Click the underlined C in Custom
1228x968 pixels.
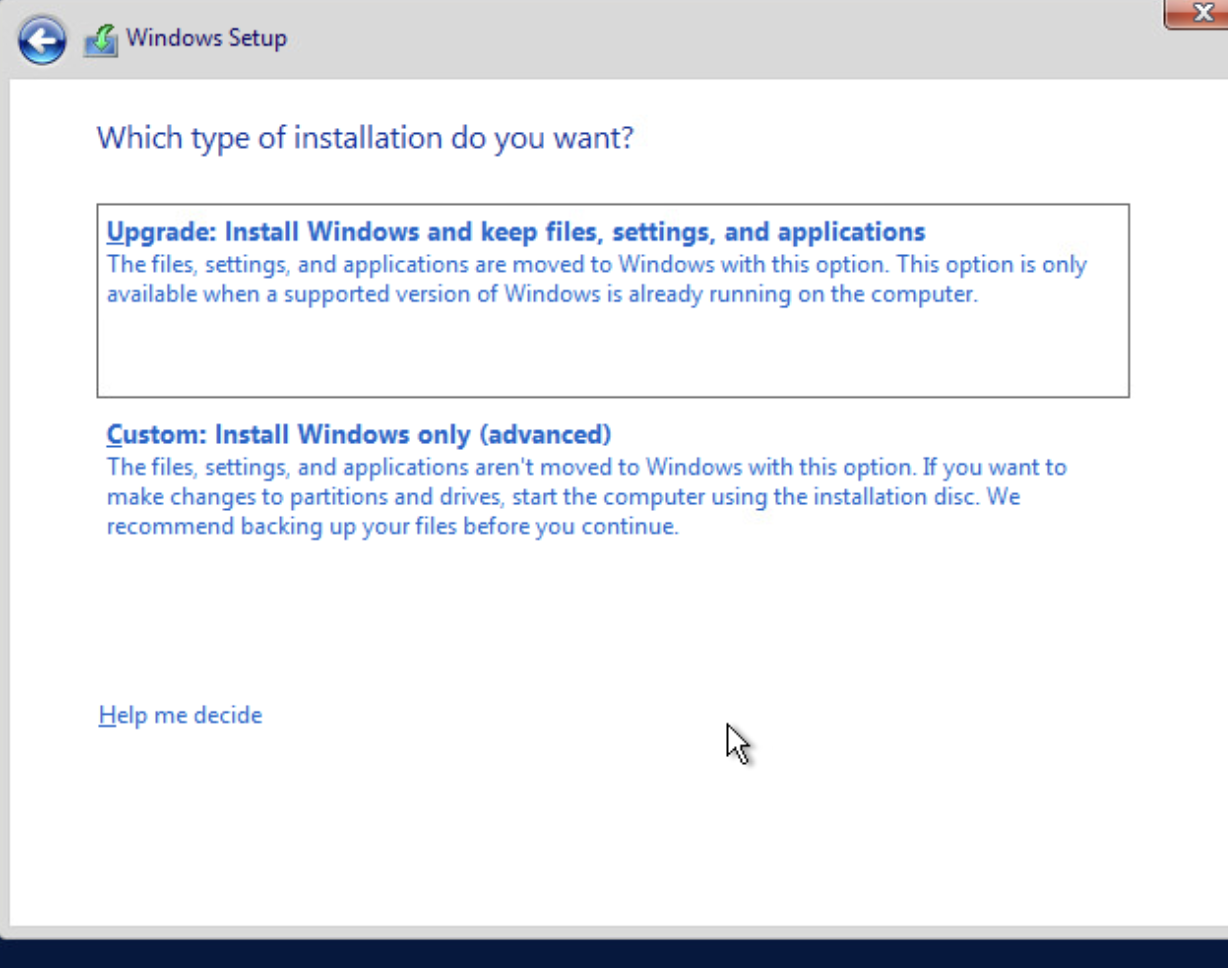click(x=115, y=434)
